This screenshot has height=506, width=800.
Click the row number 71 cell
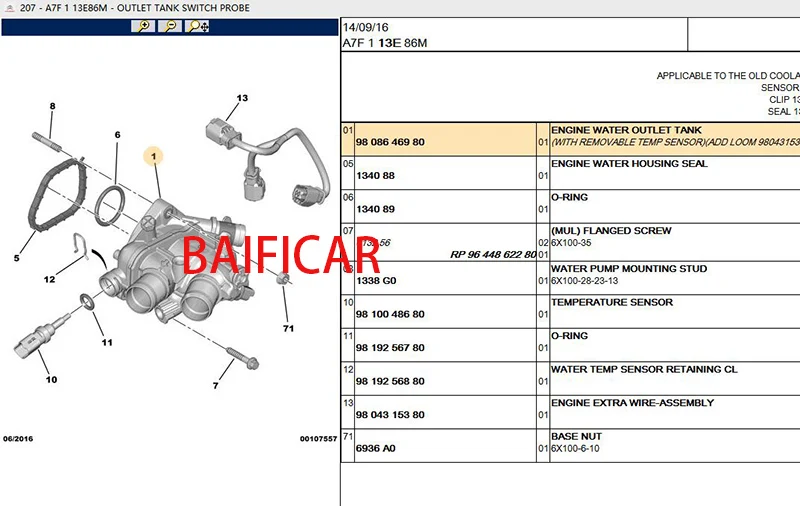[348, 446]
